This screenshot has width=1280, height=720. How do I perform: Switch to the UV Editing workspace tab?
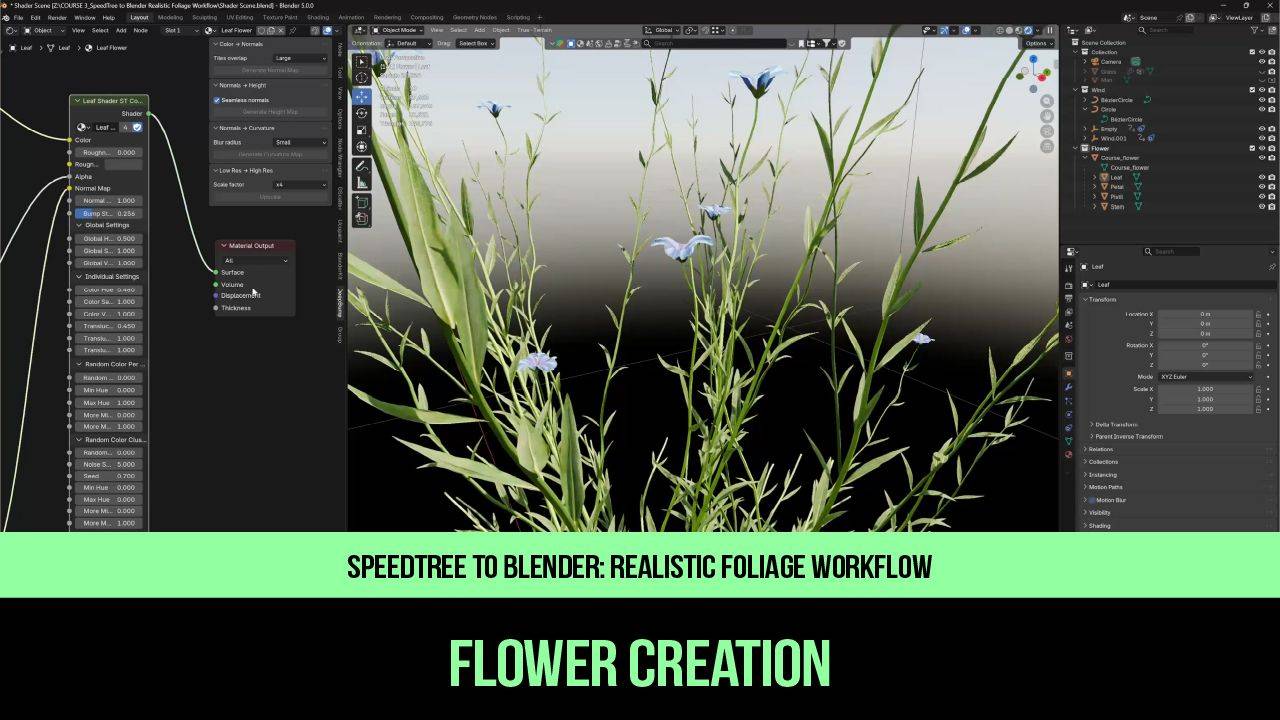[240, 17]
